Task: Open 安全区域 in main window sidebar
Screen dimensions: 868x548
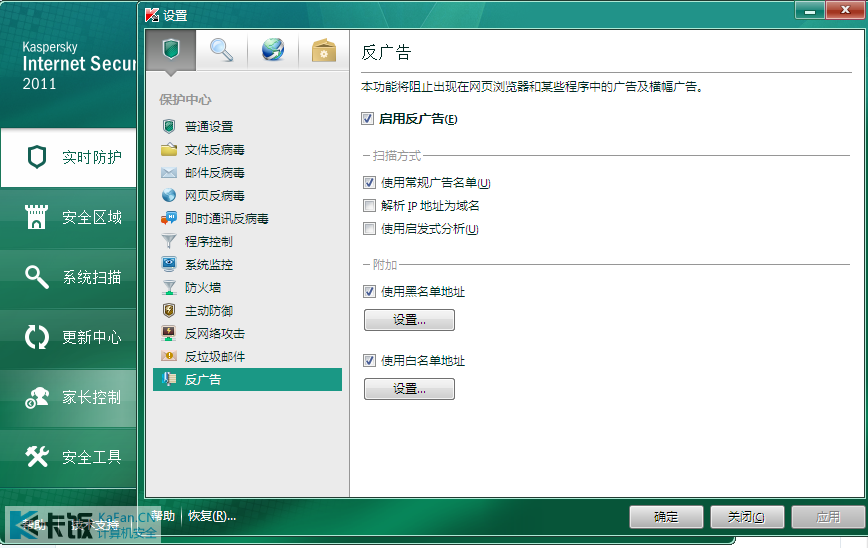Action: [69, 217]
